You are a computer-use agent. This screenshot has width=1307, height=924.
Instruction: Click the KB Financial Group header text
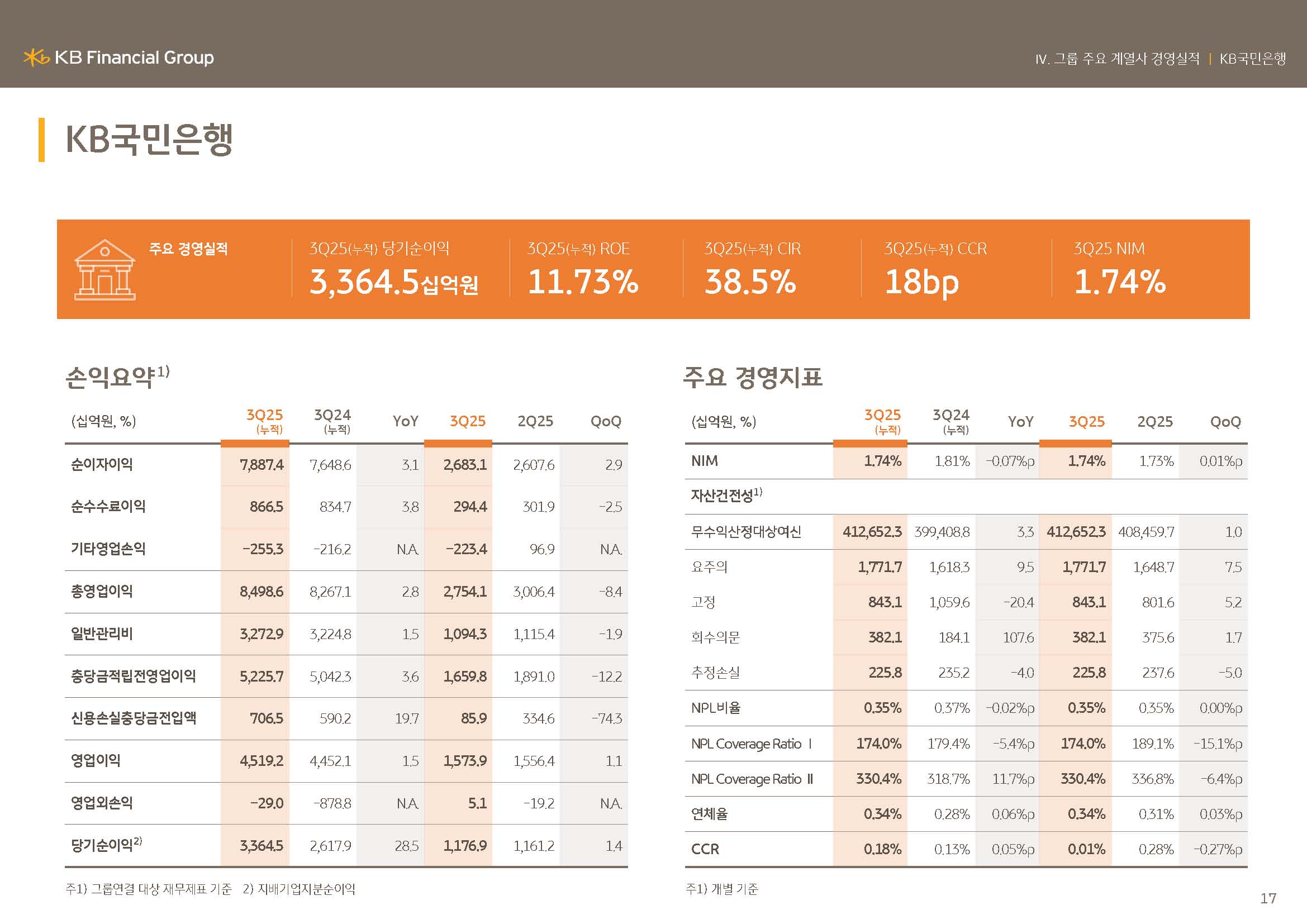tap(134, 58)
